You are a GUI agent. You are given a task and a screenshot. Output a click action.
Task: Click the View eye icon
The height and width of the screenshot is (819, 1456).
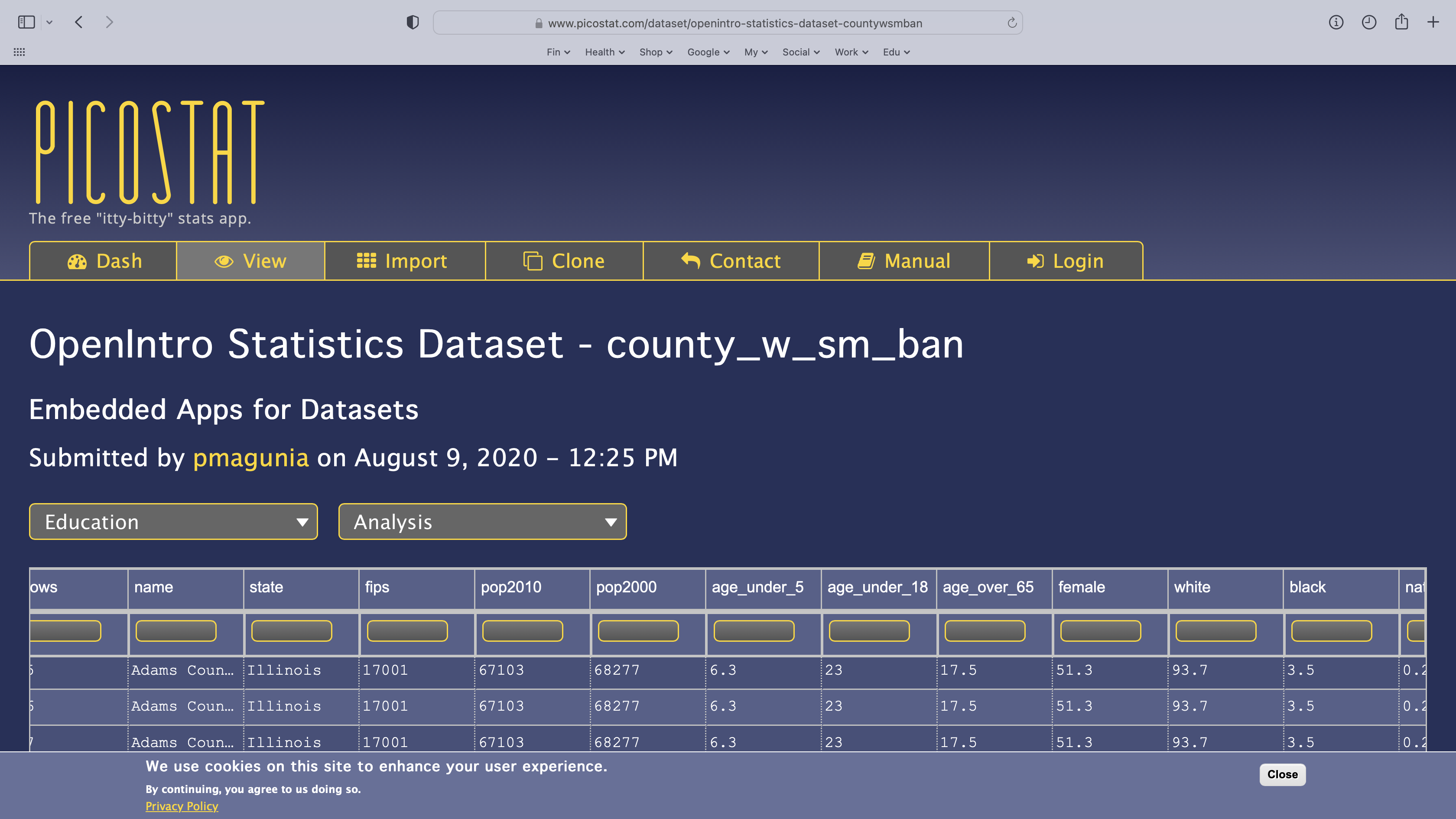224,261
